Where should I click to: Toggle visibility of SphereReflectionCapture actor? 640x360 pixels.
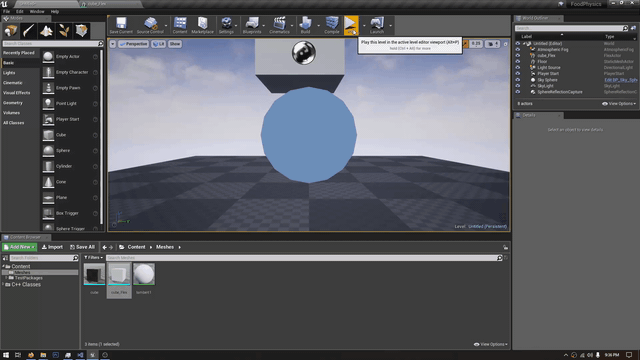coord(518,92)
